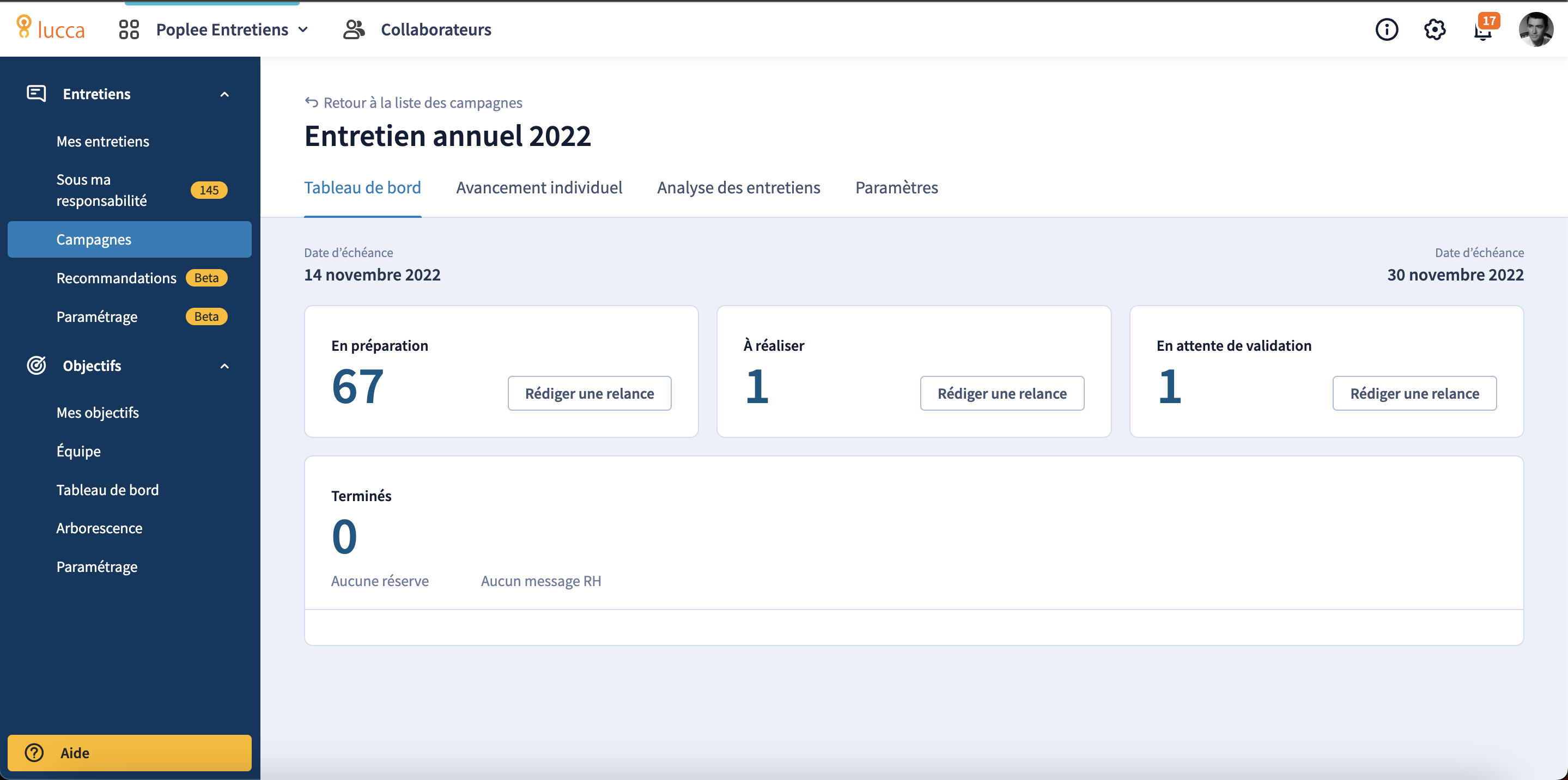Switch to Avancement individuel tab
Image resolution: width=1568 pixels, height=780 pixels.
click(539, 187)
